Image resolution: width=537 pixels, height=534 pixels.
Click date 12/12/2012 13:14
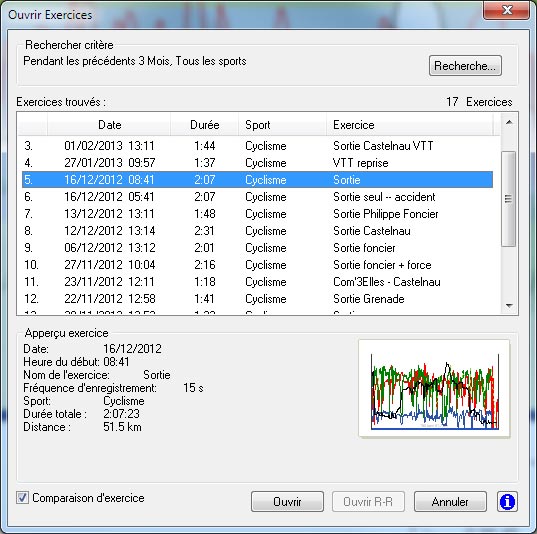[x=110, y=231]
